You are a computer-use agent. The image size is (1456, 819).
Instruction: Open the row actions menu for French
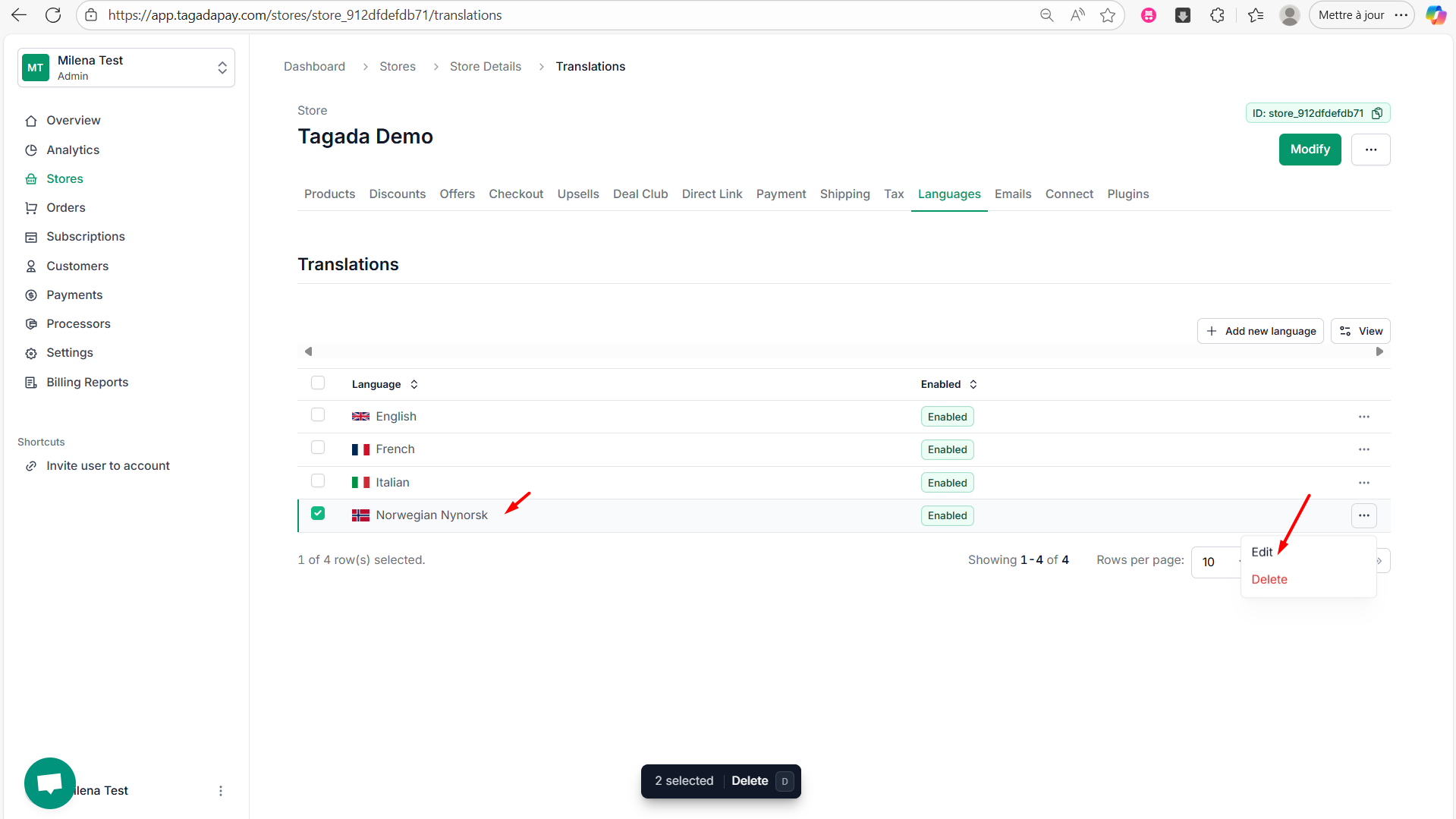pyautogui.click(x=1363, y=449)
